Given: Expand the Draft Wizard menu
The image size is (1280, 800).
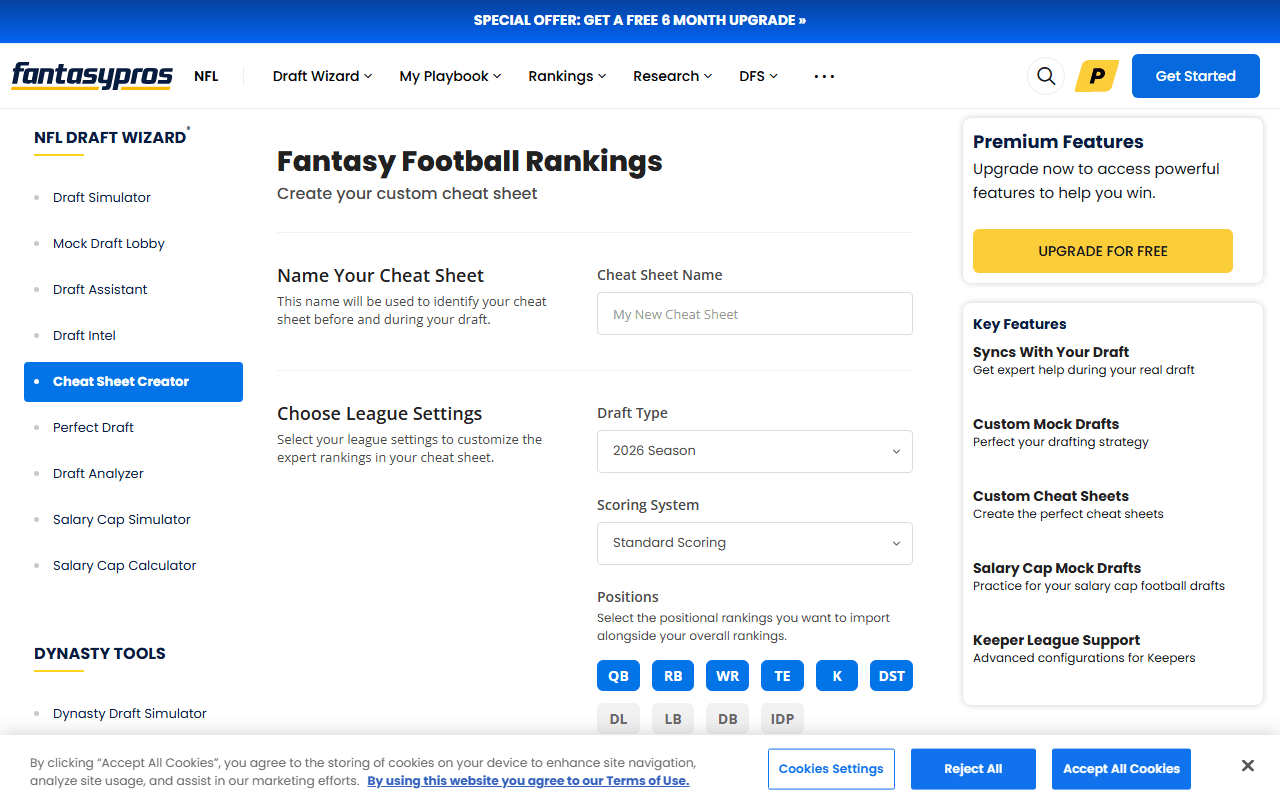Looking at the screenshot, I should [322, 76].
